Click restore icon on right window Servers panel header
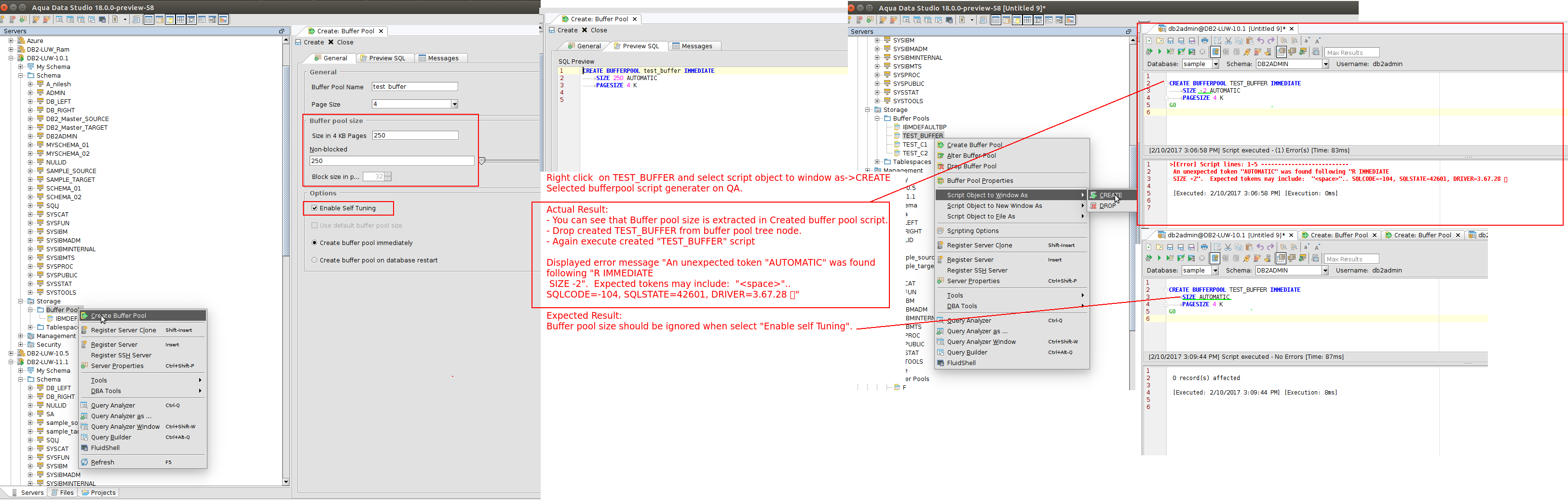 pyautogui.click(x=1128, y=32)
